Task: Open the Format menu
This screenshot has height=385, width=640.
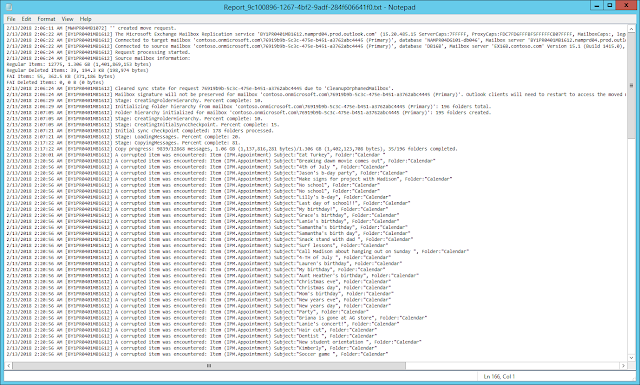Action: 46,19
